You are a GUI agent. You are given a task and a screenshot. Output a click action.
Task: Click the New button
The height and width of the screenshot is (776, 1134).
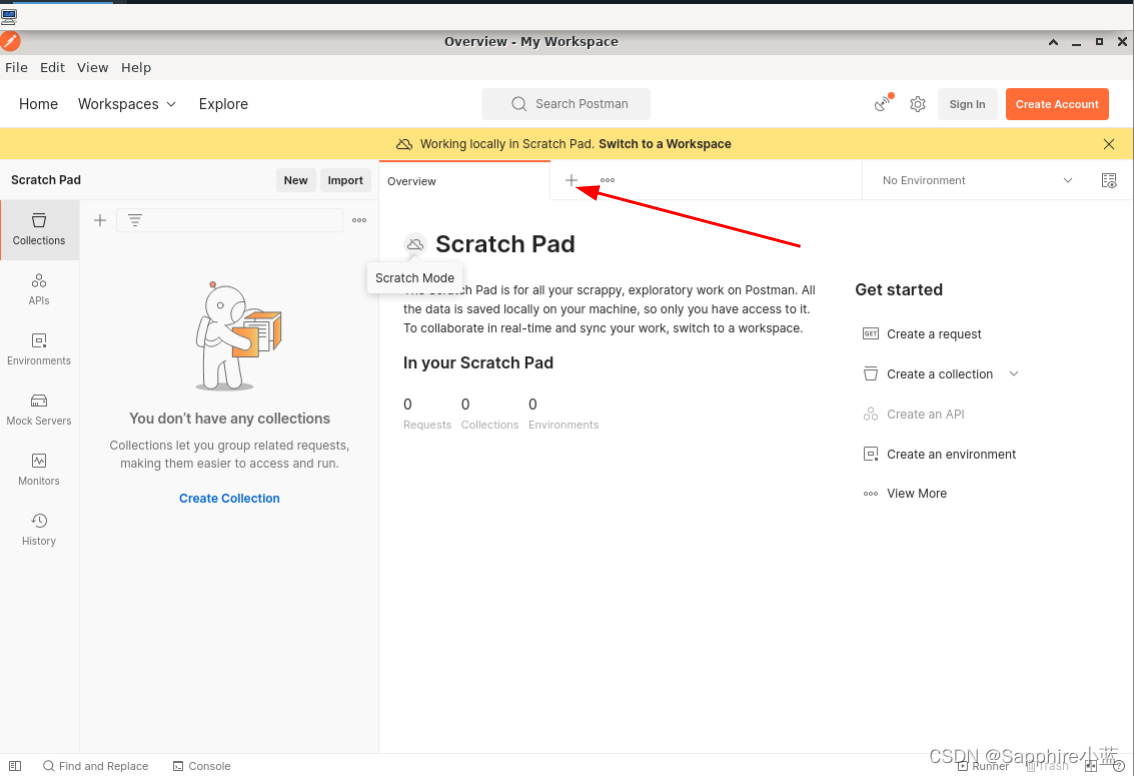295,180
